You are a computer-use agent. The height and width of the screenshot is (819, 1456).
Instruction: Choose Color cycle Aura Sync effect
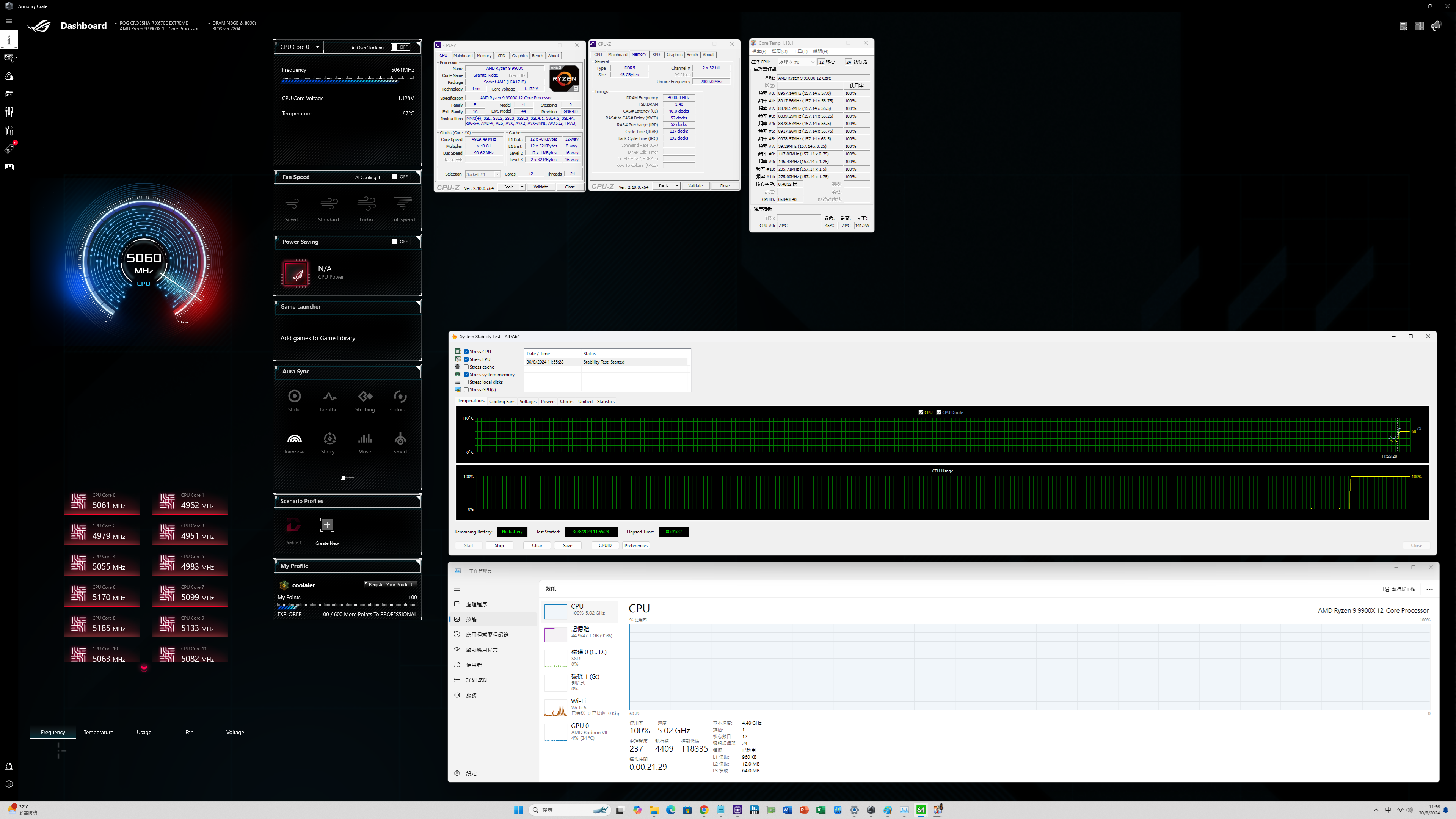tap(400, 401)
